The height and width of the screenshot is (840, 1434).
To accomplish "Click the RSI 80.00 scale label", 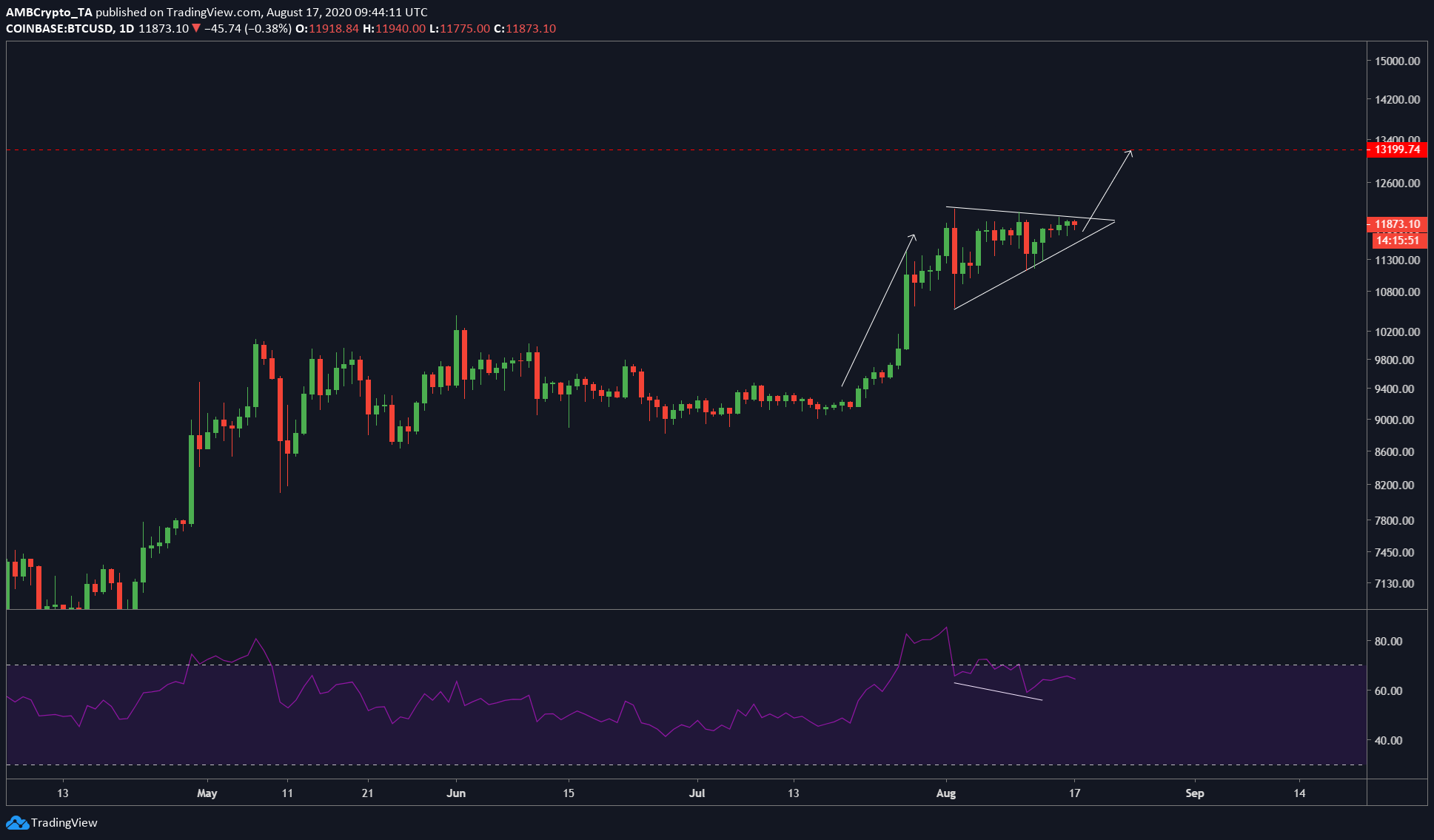I will pos(1388,641).
